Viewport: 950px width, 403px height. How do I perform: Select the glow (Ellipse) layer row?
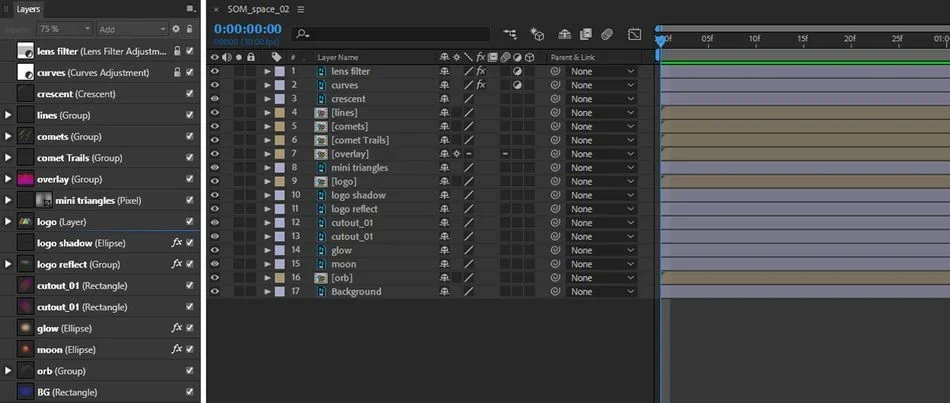coord(100,328)
